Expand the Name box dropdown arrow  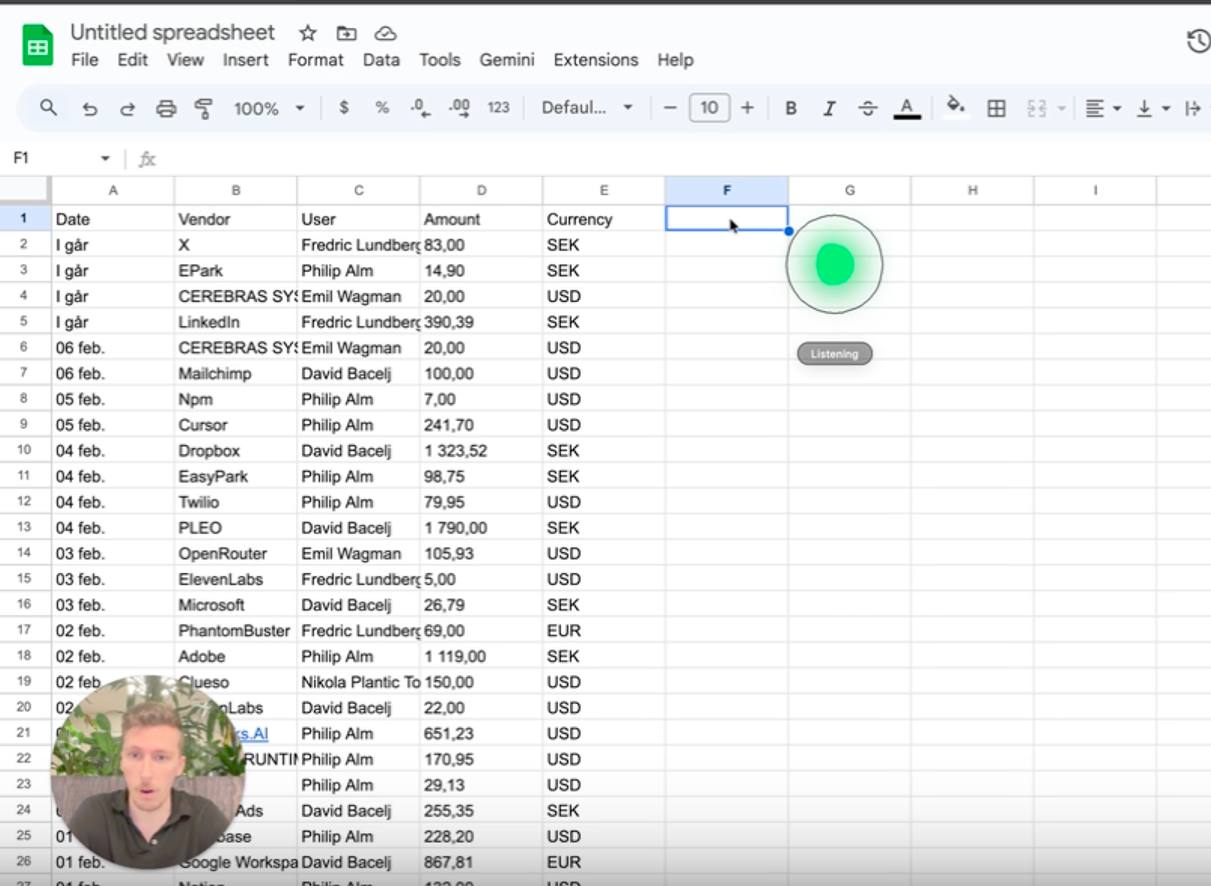[105, 159]
